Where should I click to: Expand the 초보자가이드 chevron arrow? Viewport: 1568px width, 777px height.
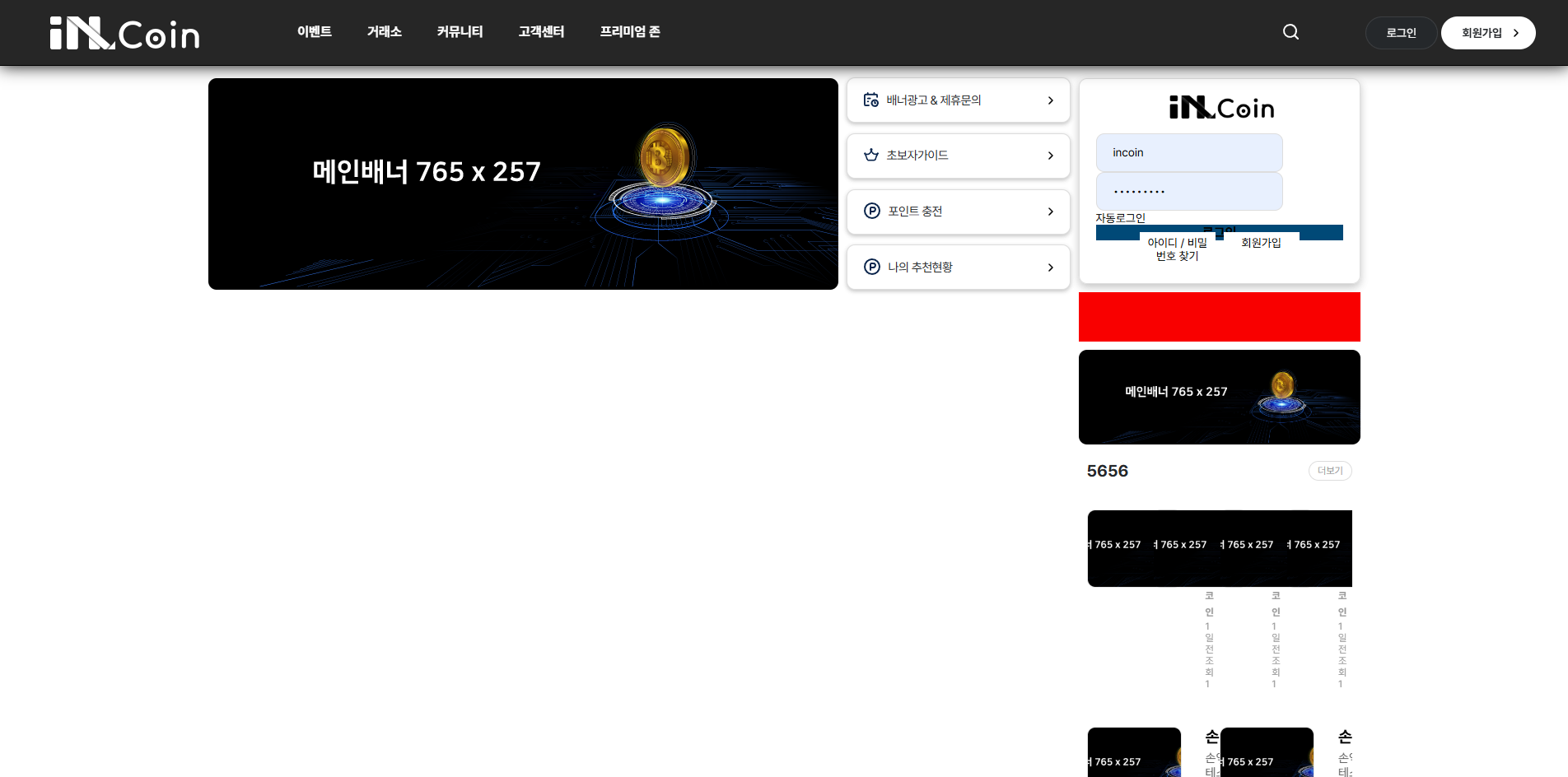click(1050, 156)
